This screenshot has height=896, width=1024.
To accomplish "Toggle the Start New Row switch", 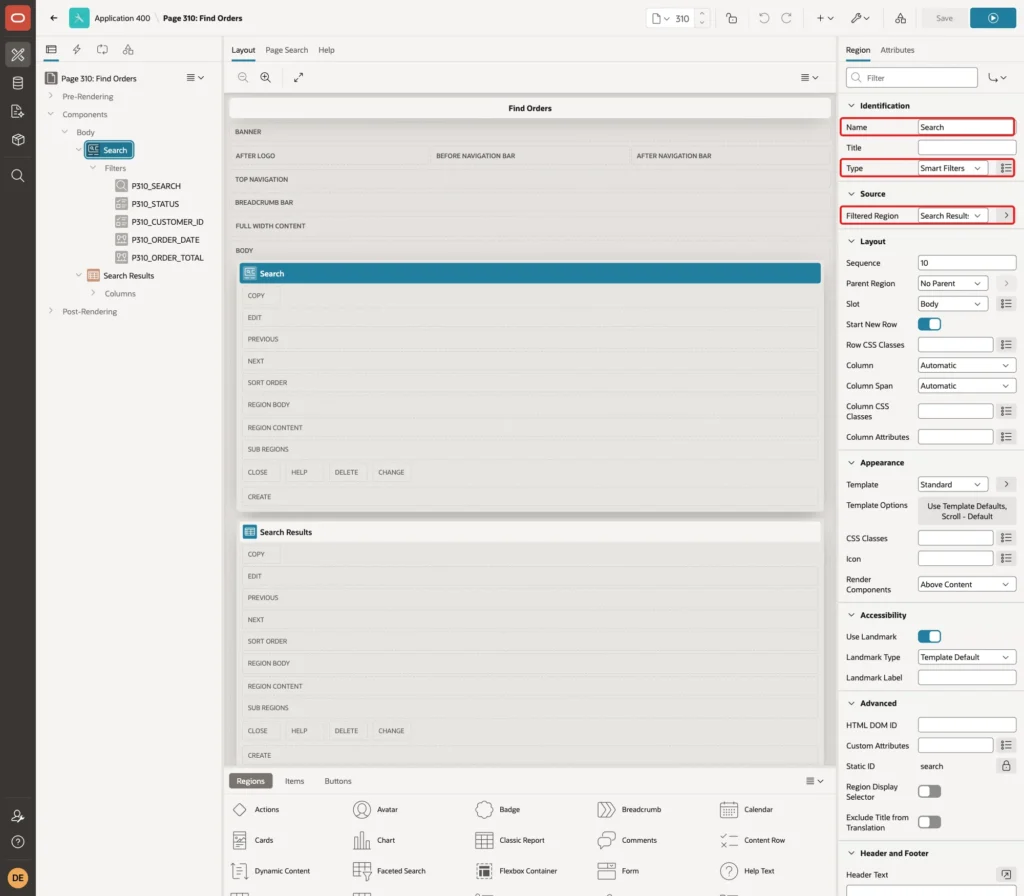I will click(929, 325).
